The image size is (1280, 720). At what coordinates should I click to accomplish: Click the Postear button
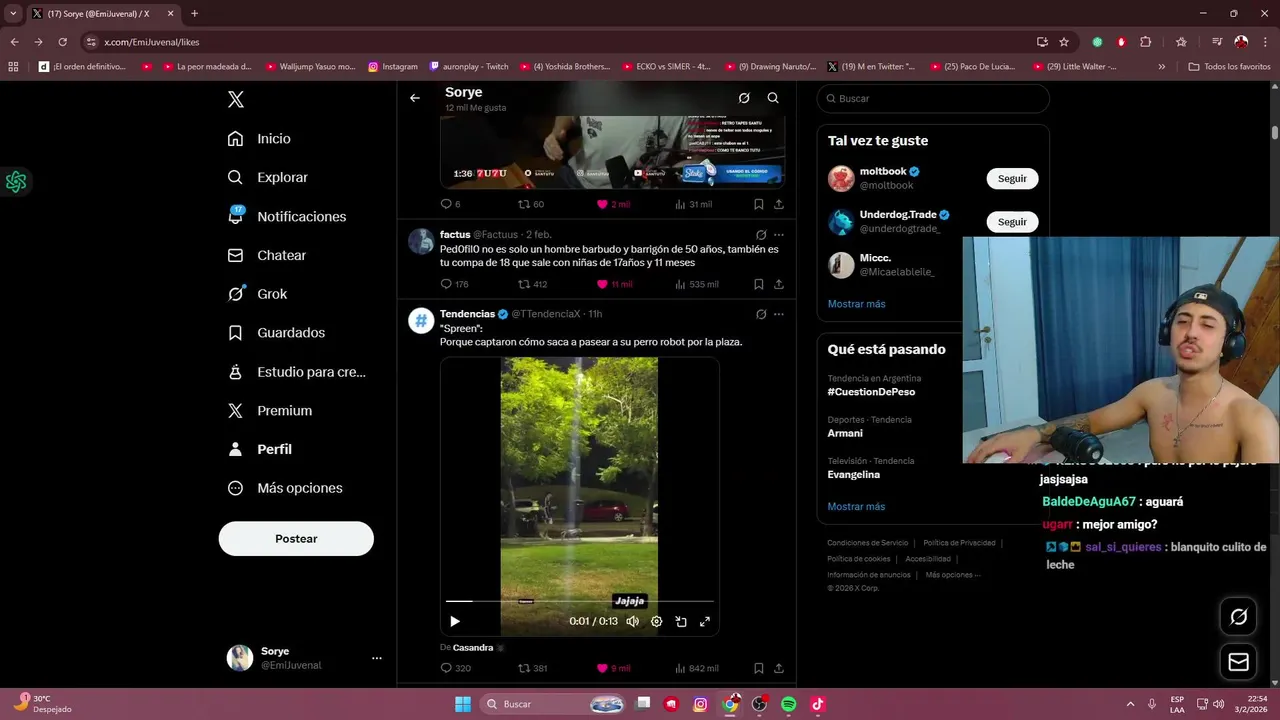[296, 539]
